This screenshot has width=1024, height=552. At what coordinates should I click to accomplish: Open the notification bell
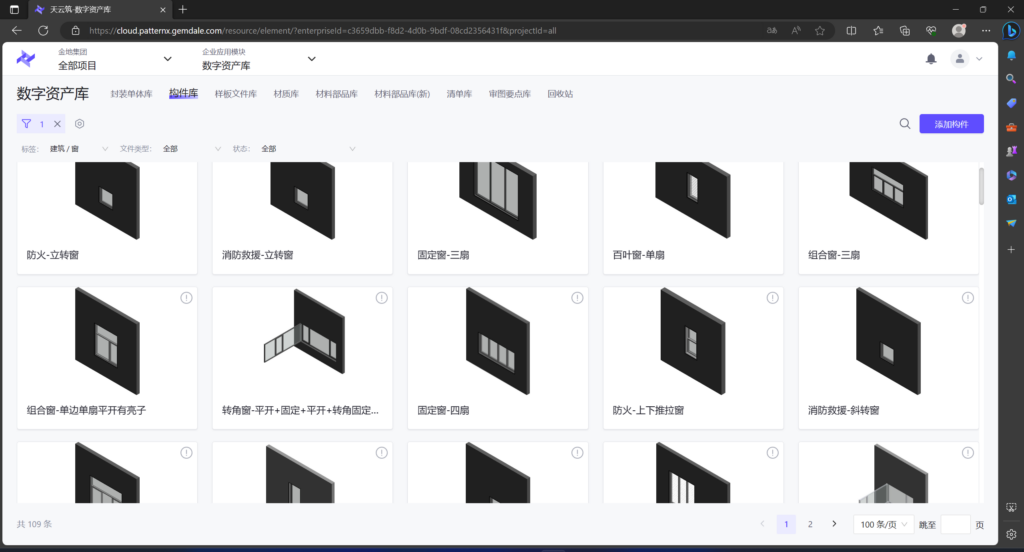pyautogui.click(x=931, y=59)
